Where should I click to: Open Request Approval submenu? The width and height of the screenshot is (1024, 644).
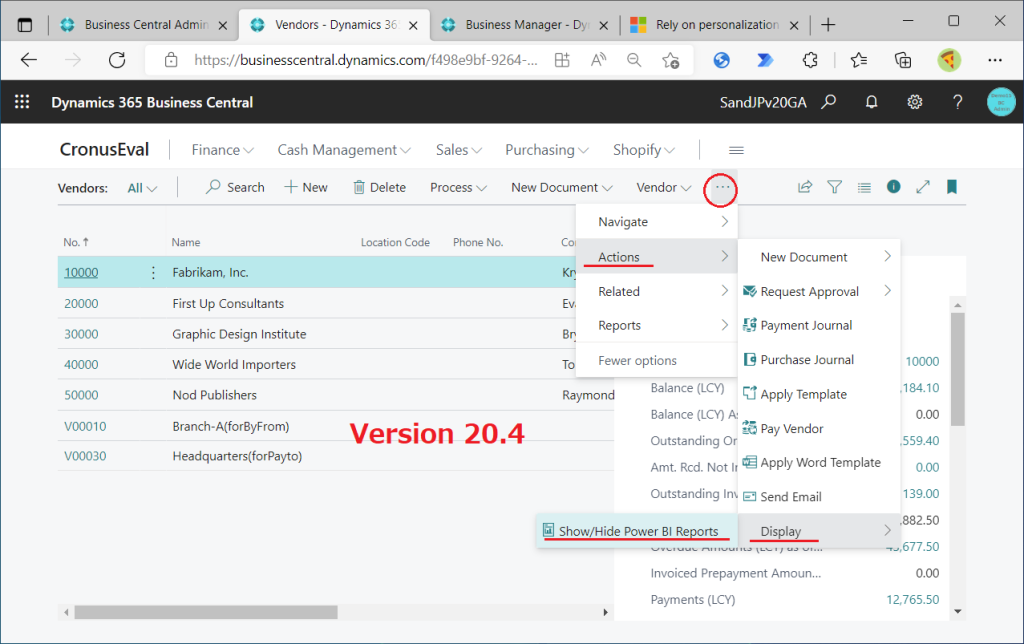819,291
